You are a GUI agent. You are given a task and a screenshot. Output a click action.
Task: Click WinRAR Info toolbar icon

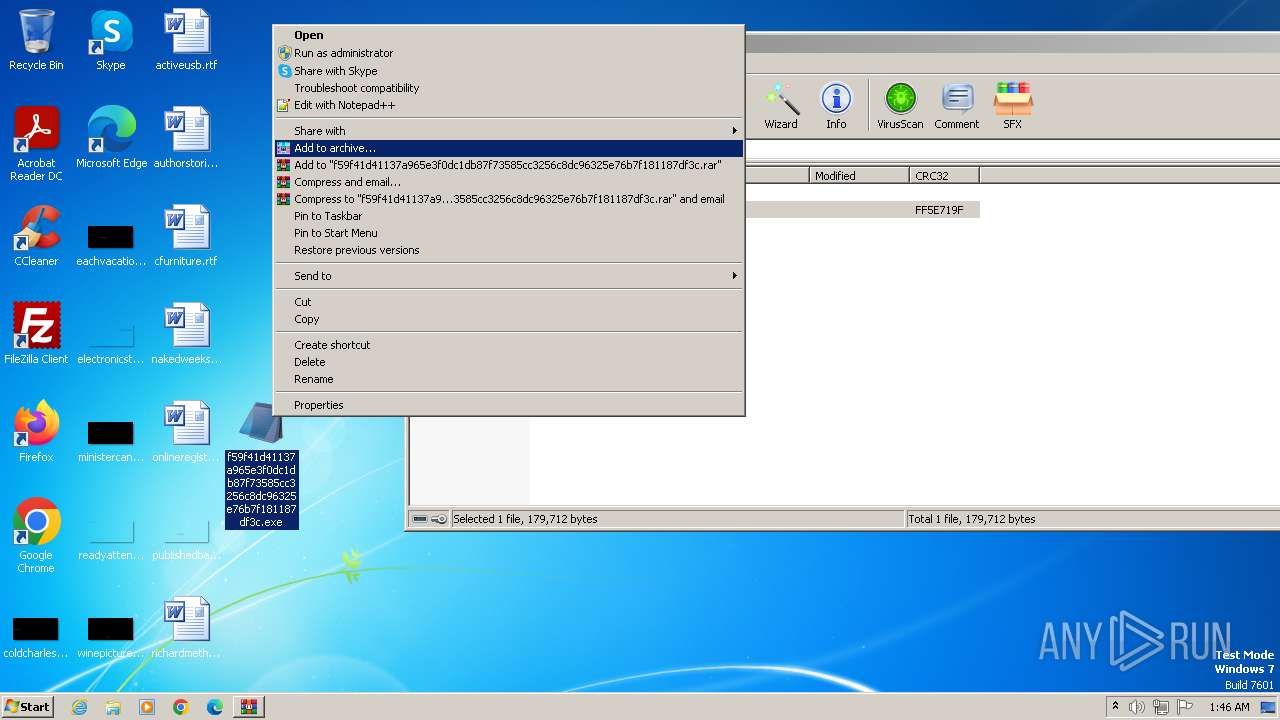(836, 106)
